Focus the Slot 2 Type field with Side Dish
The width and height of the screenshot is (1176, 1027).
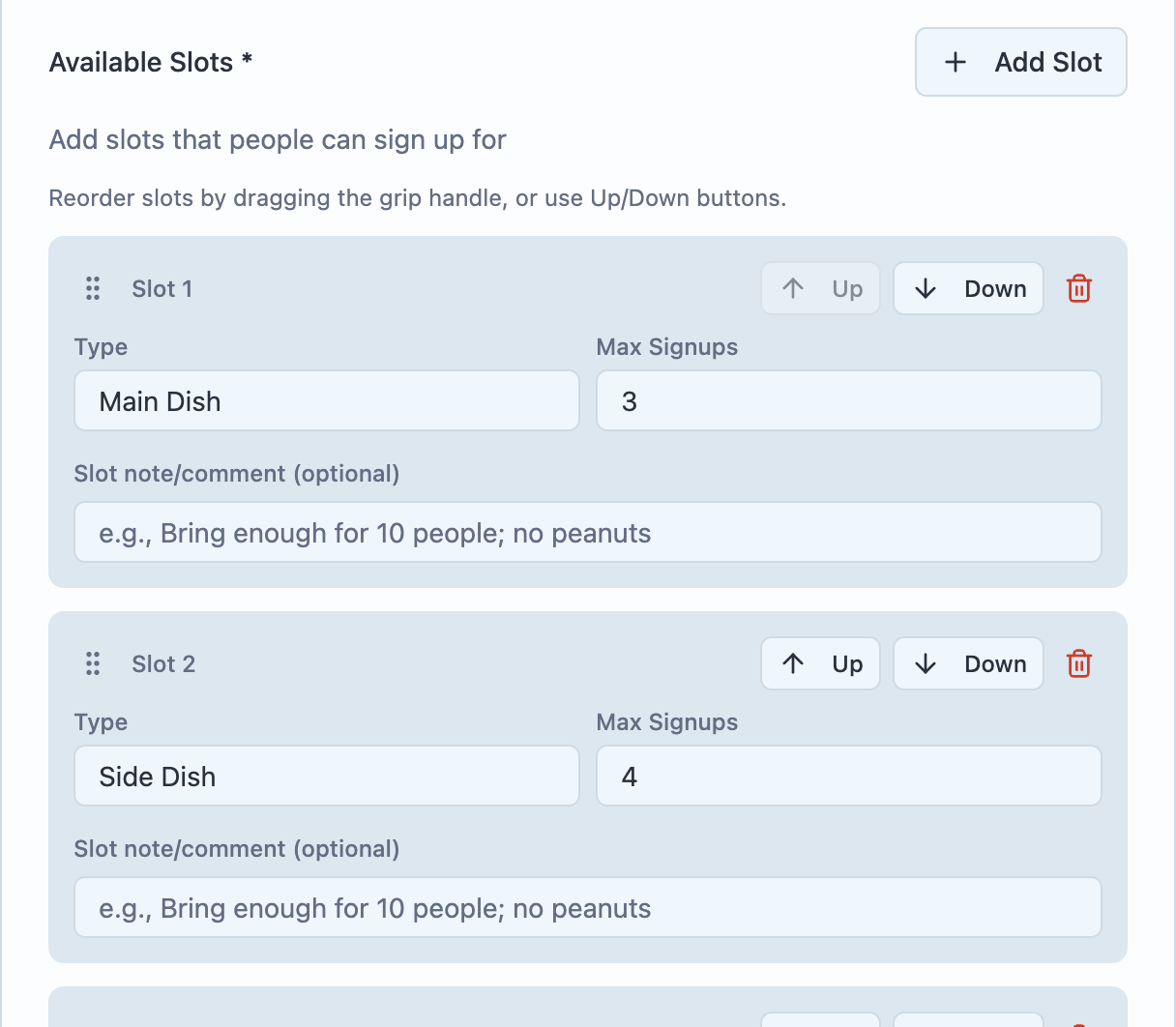(x=327, y=776)
